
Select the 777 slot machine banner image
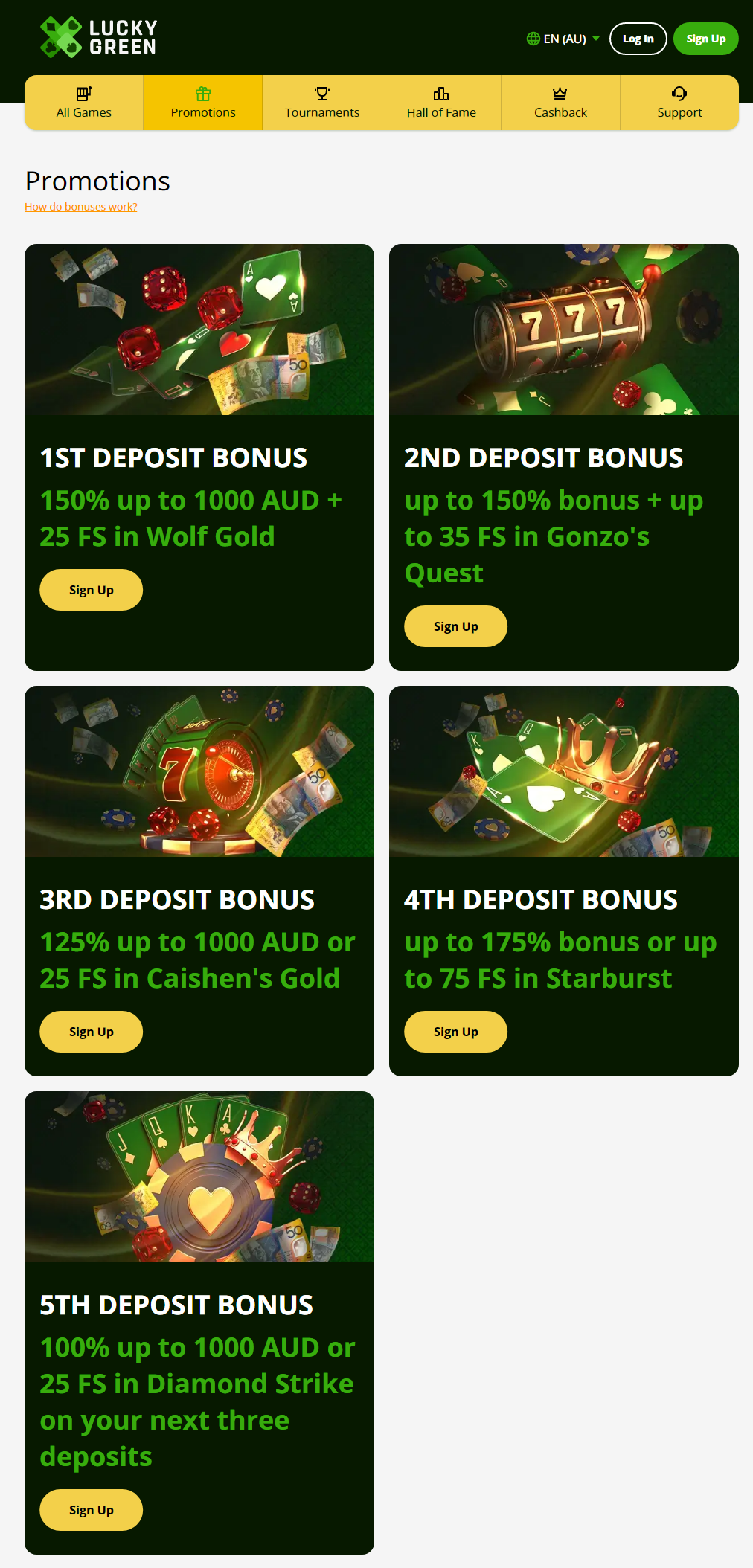coord(564,330)
